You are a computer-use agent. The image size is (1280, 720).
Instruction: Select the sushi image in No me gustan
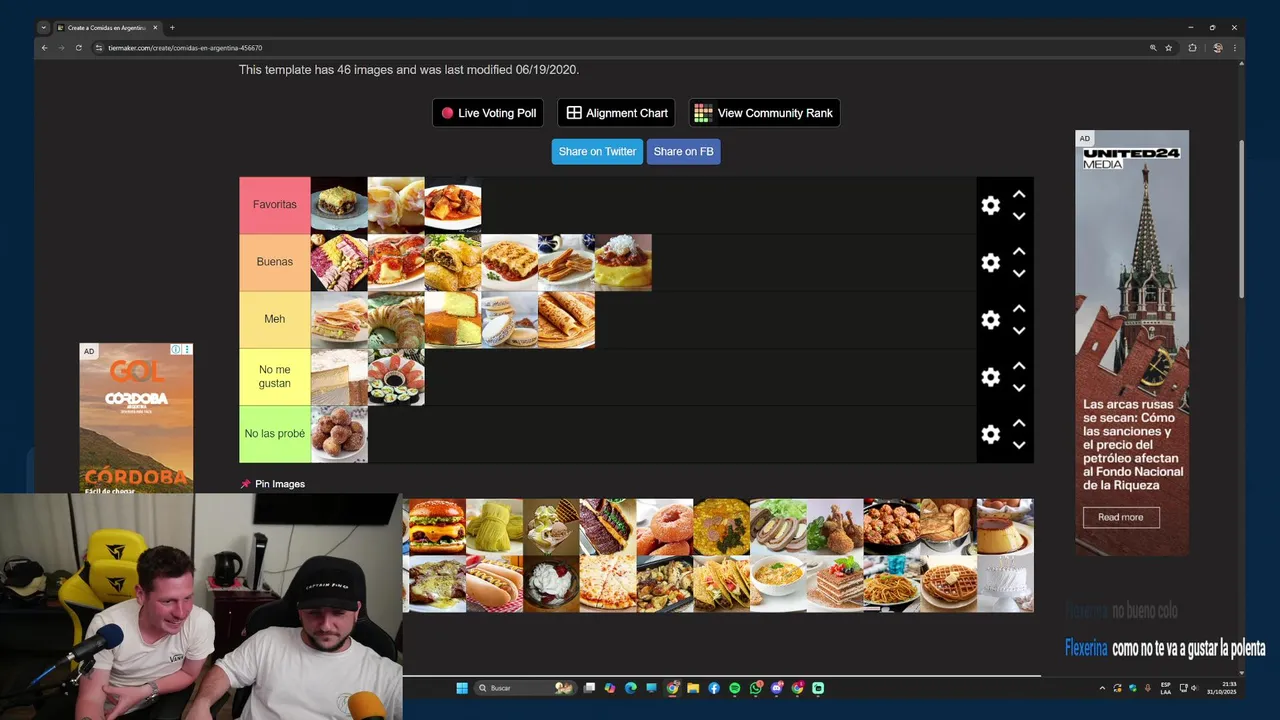coord(396,377)
